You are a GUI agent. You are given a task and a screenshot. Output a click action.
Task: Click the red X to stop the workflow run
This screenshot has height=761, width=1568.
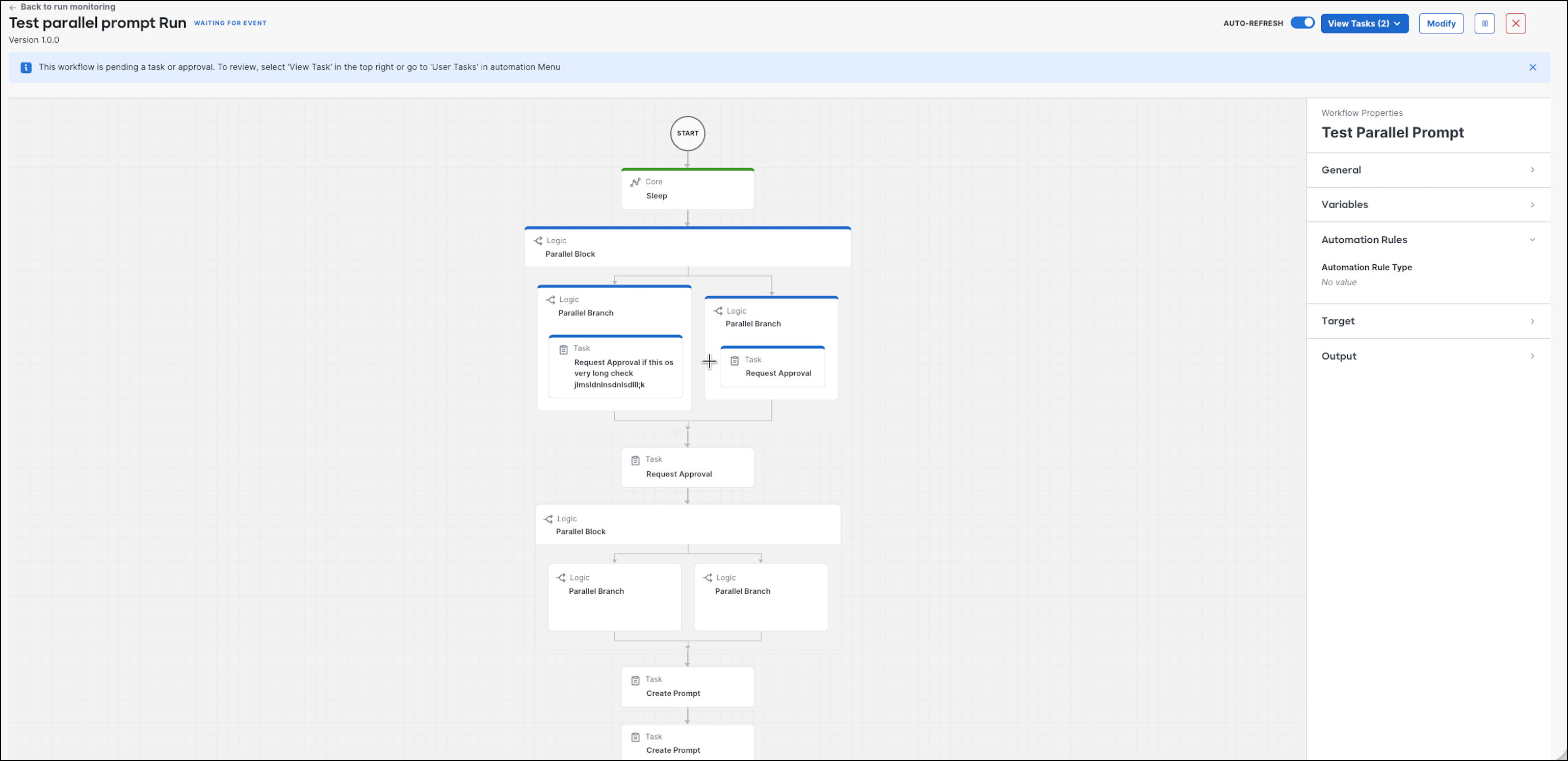tap(1515, 23)
